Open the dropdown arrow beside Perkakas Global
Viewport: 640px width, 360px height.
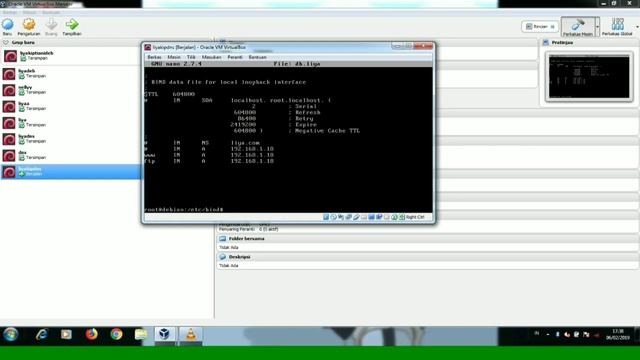[x=637, y=27]
